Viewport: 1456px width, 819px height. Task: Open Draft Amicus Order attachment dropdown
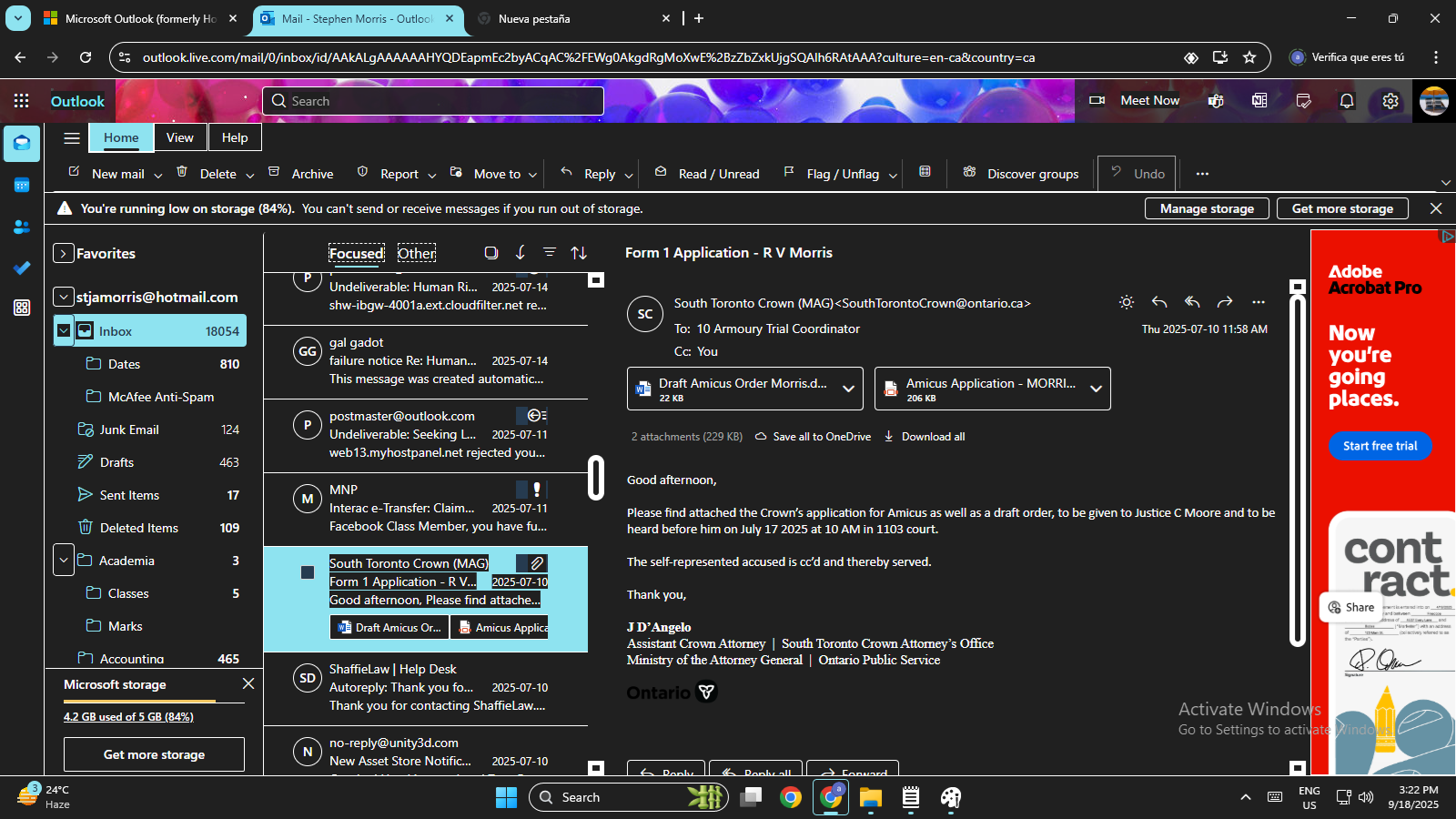coord(848,389)
